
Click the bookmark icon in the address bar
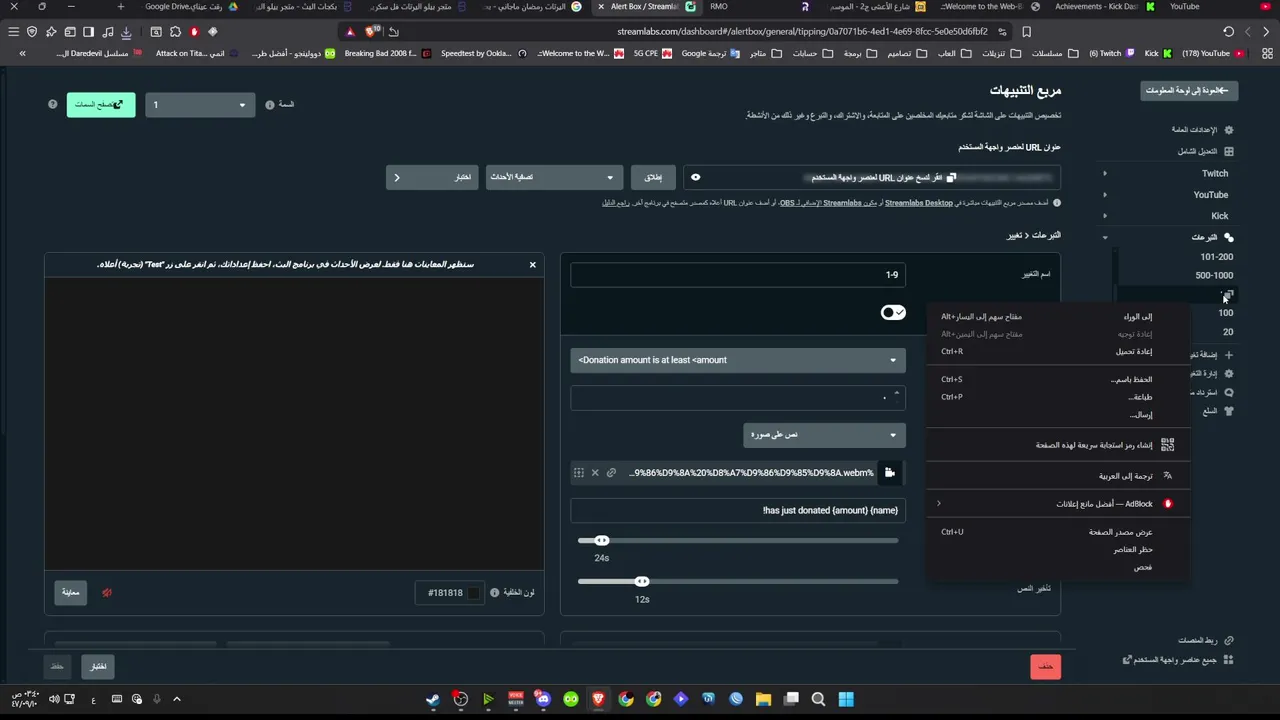[1026, 32]
